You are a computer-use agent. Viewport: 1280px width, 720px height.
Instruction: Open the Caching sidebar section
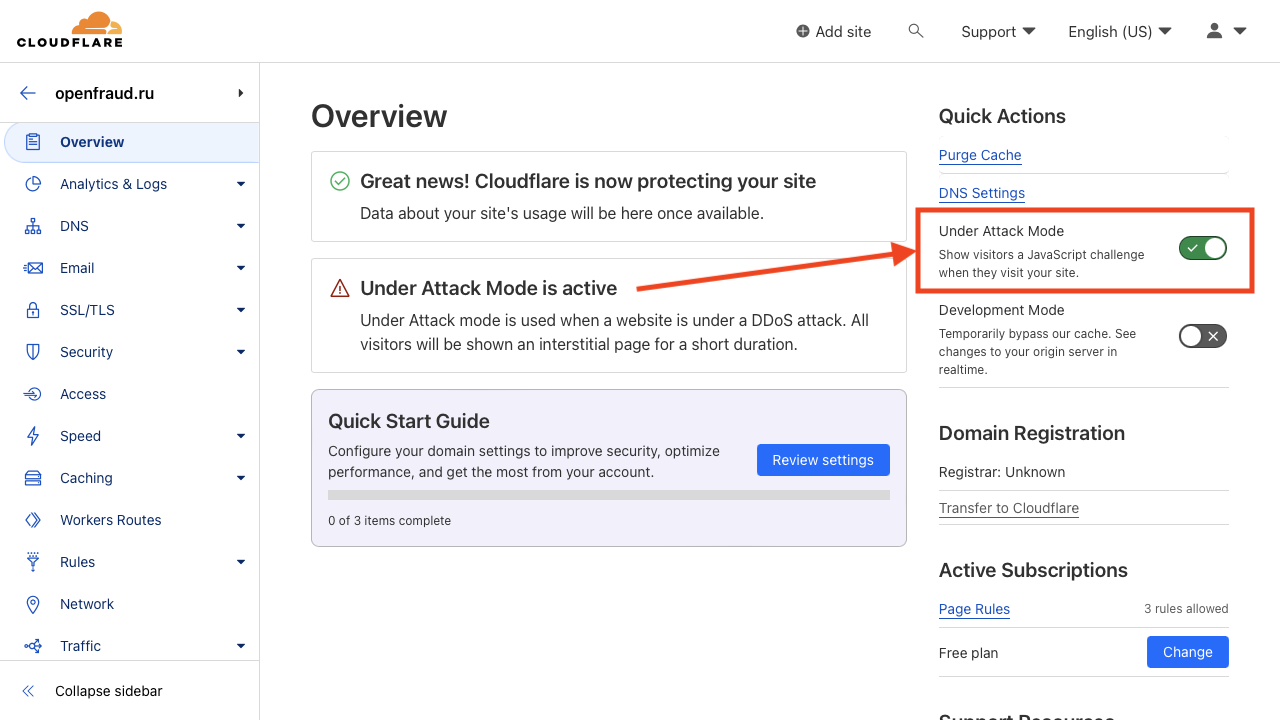point(130,478)
